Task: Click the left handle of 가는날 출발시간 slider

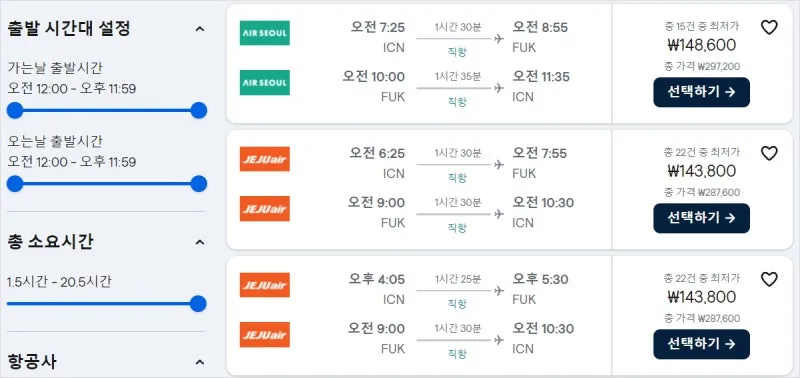Action: coord(15,110)
